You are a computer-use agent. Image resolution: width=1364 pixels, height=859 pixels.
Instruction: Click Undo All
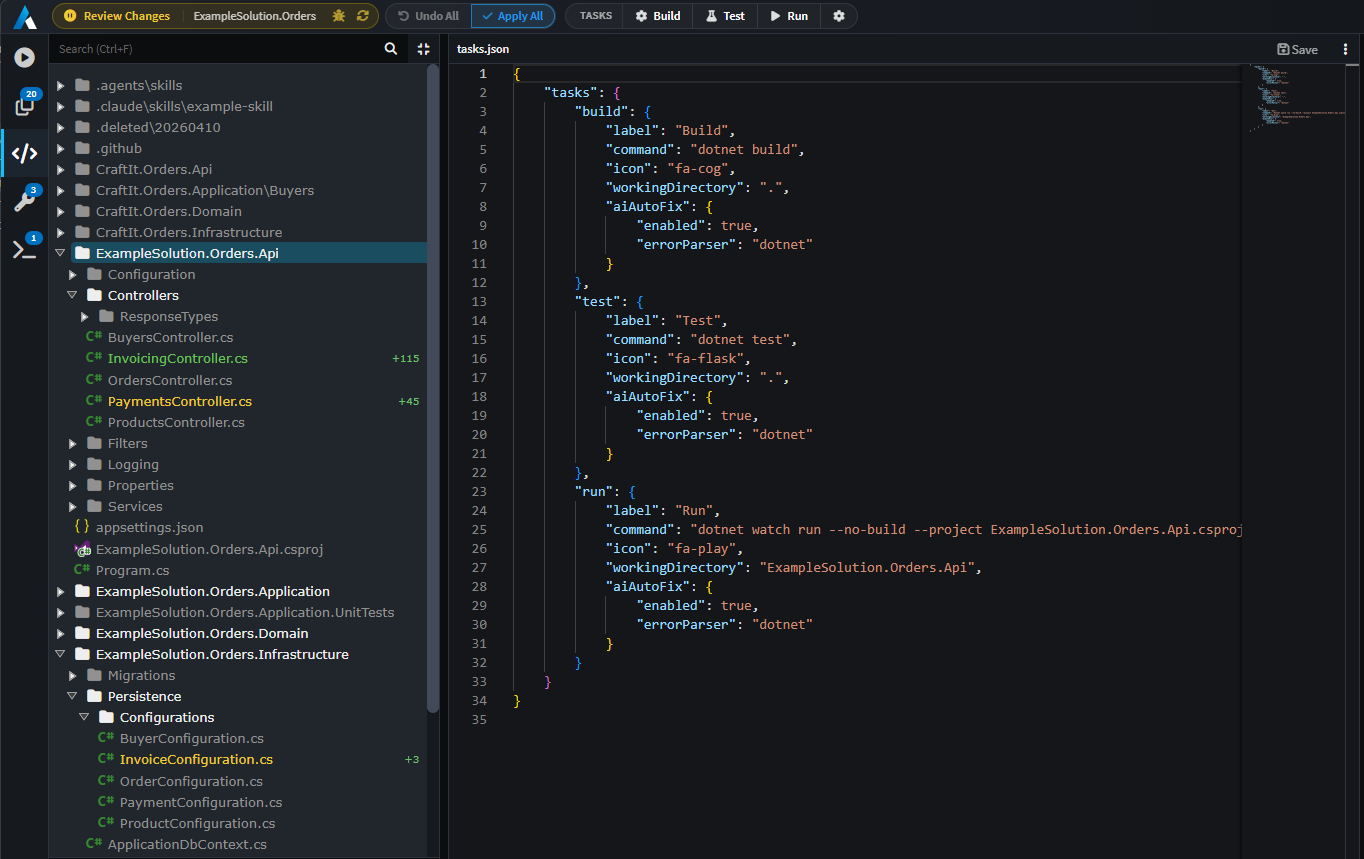point(428,16)
